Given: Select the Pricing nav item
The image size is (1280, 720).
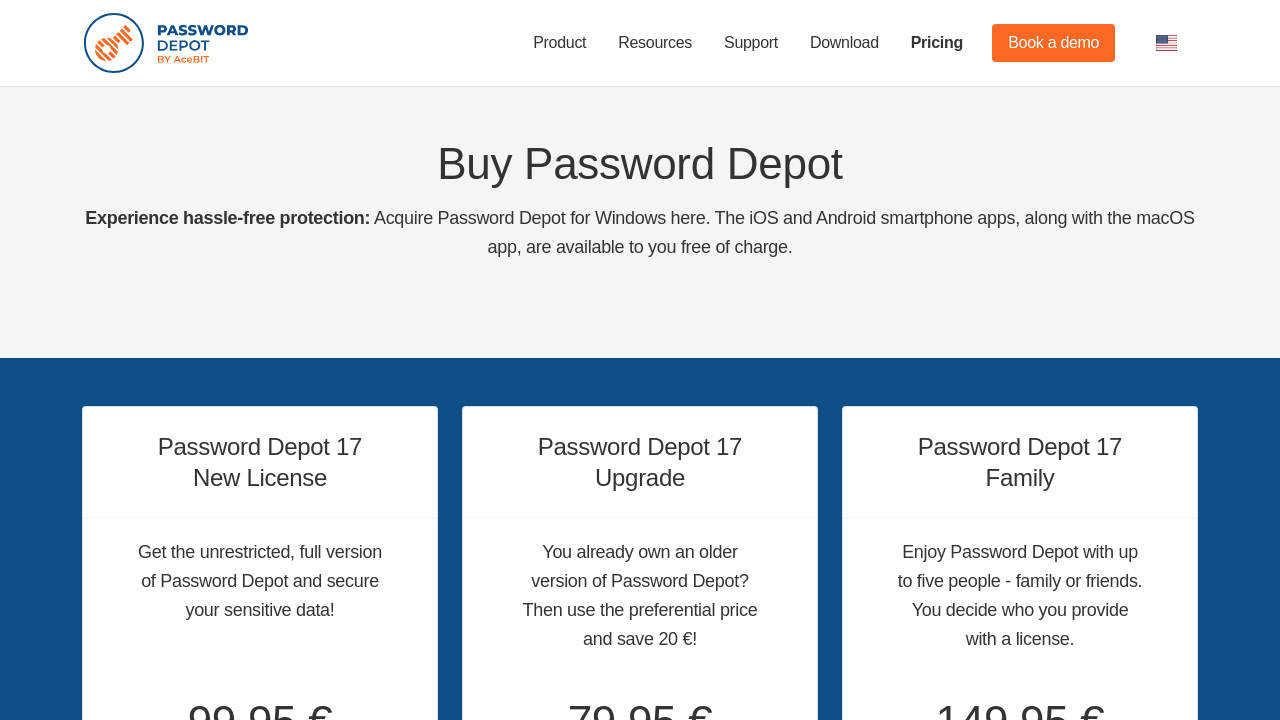Looking at the screenshot, I should coord(936,43).
